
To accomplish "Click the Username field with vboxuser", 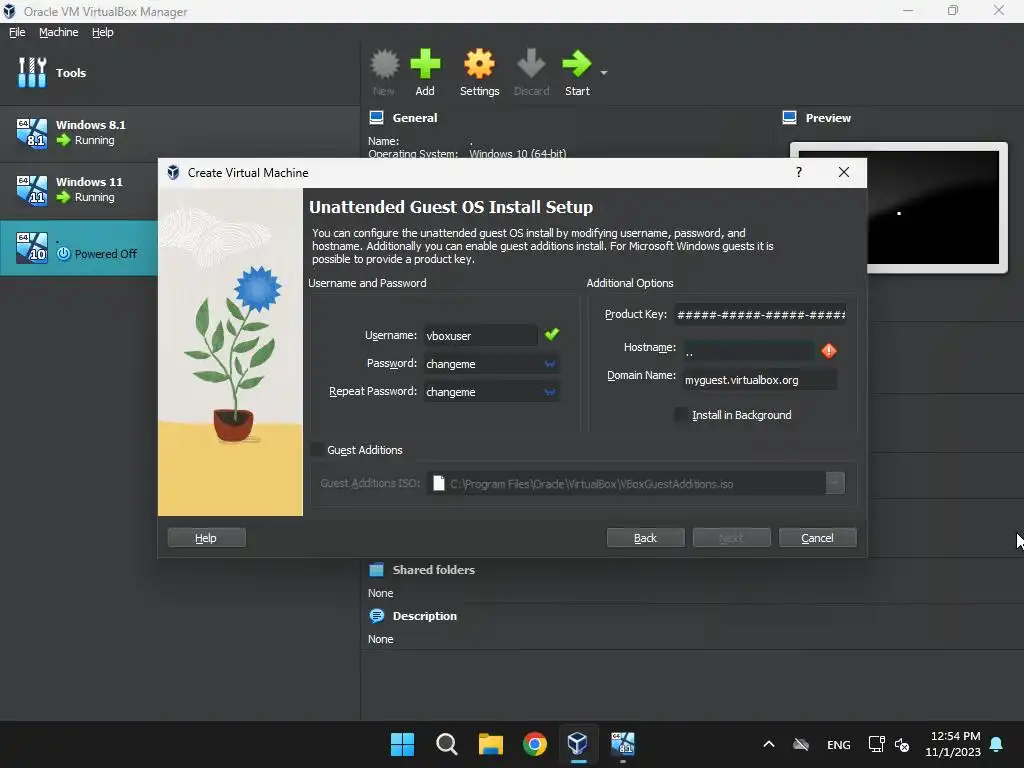I will pos(480,336).
